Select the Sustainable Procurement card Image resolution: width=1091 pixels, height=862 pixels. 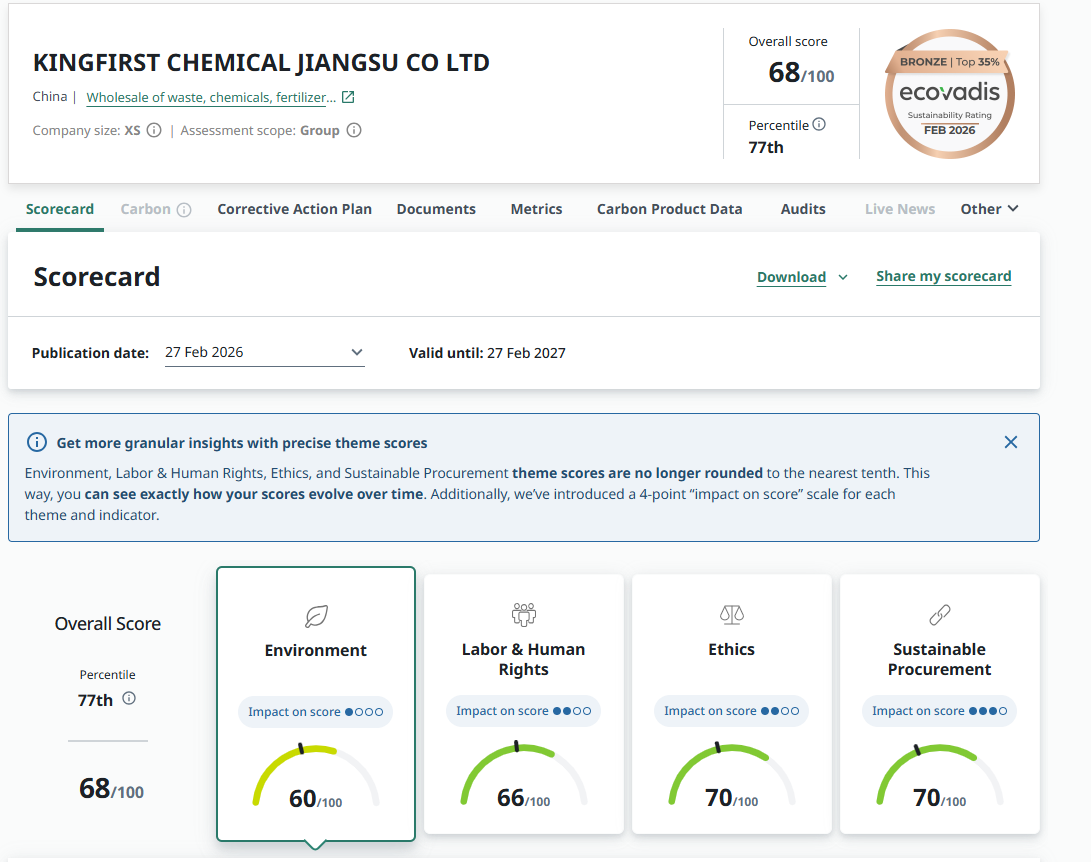pos(940,703)
